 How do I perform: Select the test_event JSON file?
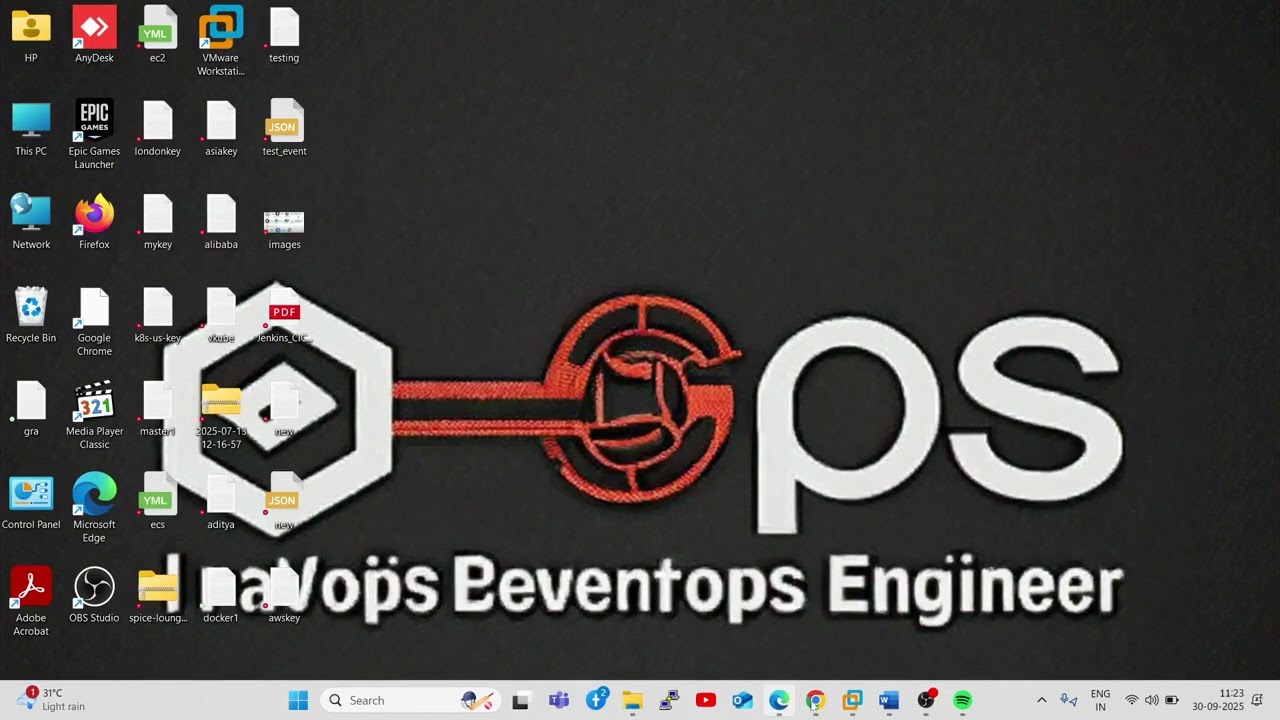coord(284,129)
